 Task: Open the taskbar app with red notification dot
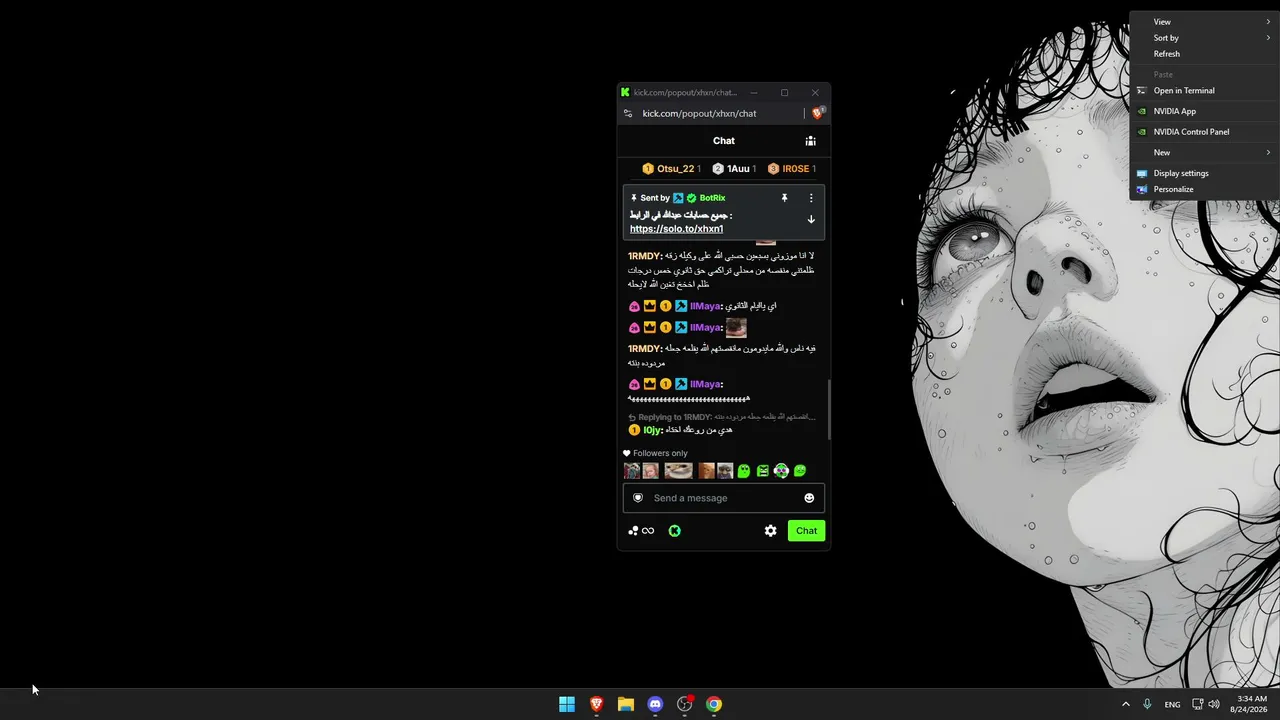(685, 704)
